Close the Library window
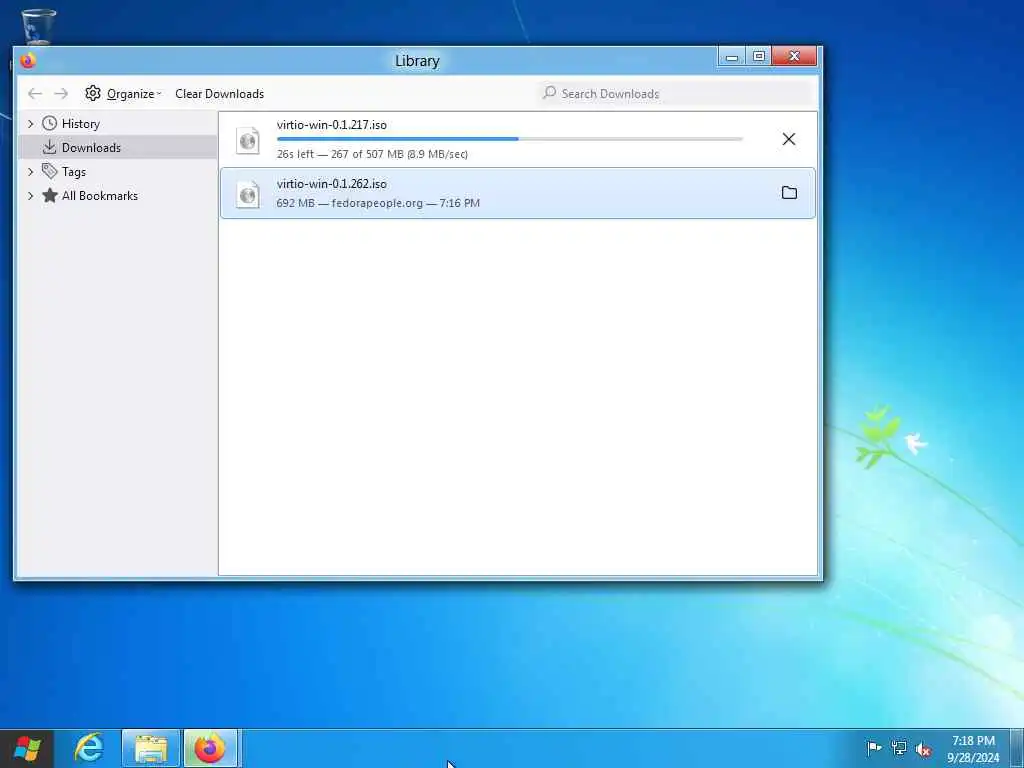The width and height of the screenshot is (1024, 768). (794, 57)
